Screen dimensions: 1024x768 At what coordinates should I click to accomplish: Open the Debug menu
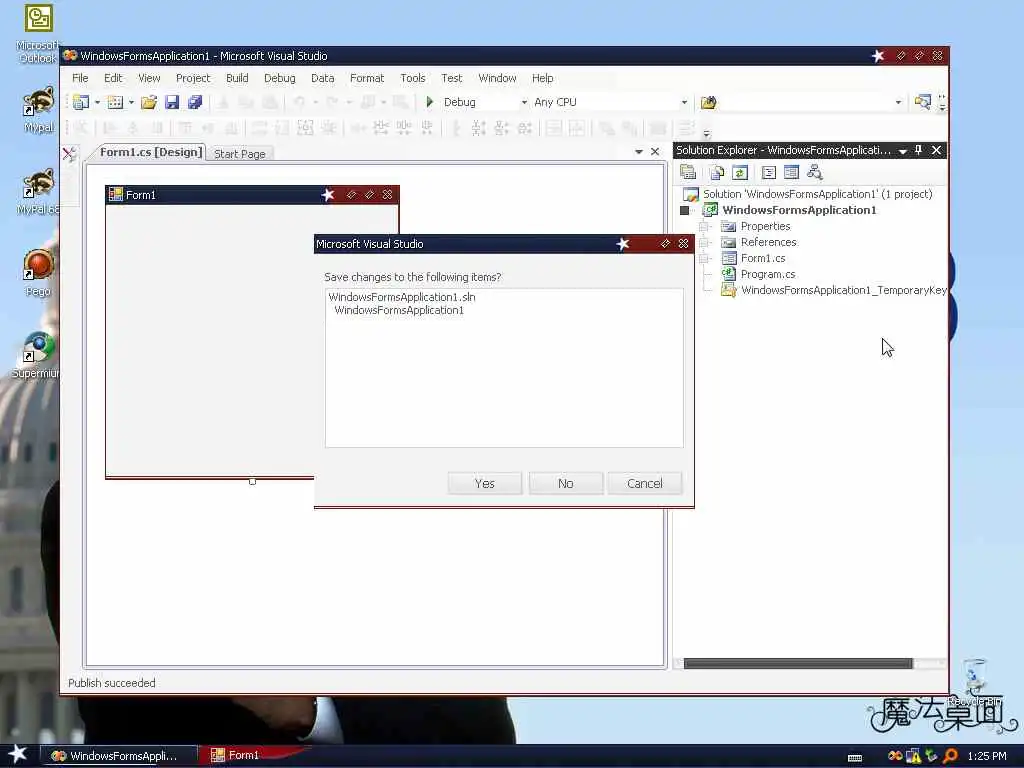pos(280,78)
